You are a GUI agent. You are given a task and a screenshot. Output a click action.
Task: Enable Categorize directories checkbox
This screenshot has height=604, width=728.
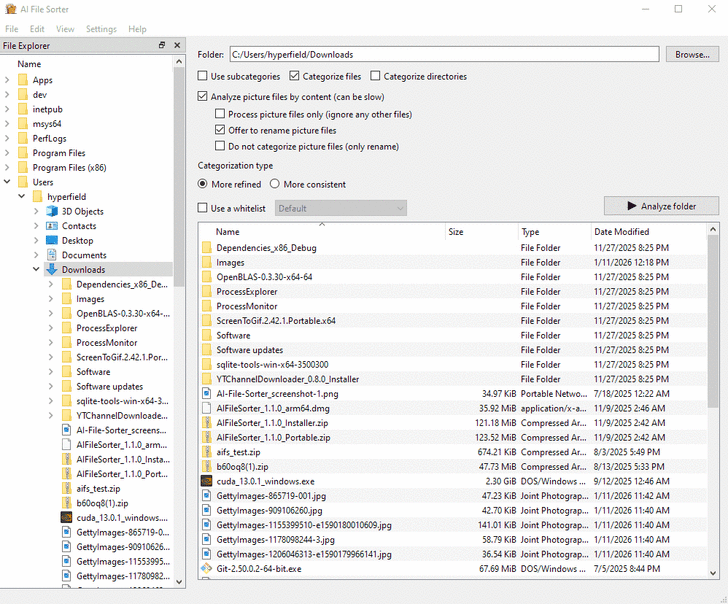coord(375,76)
